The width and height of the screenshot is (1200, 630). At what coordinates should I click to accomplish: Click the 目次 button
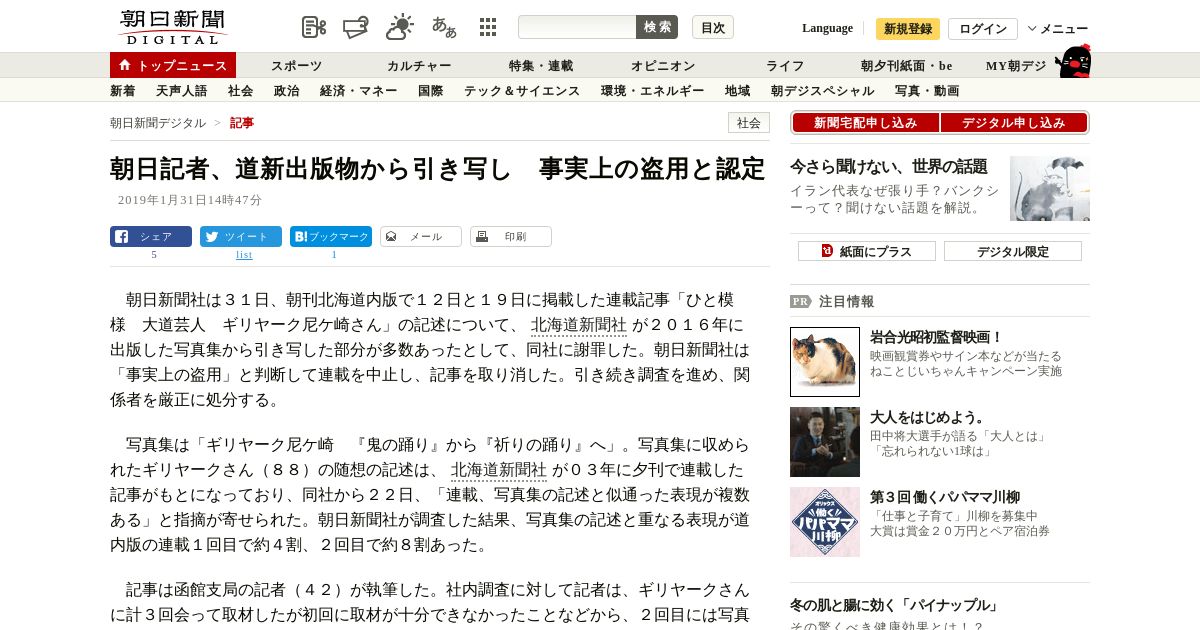713,27
